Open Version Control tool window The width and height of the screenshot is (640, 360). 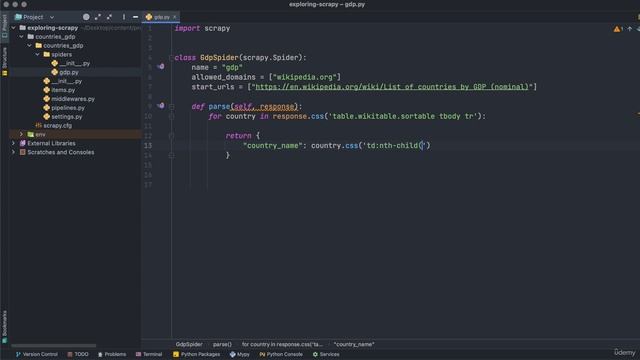click(x=36, y=354)
